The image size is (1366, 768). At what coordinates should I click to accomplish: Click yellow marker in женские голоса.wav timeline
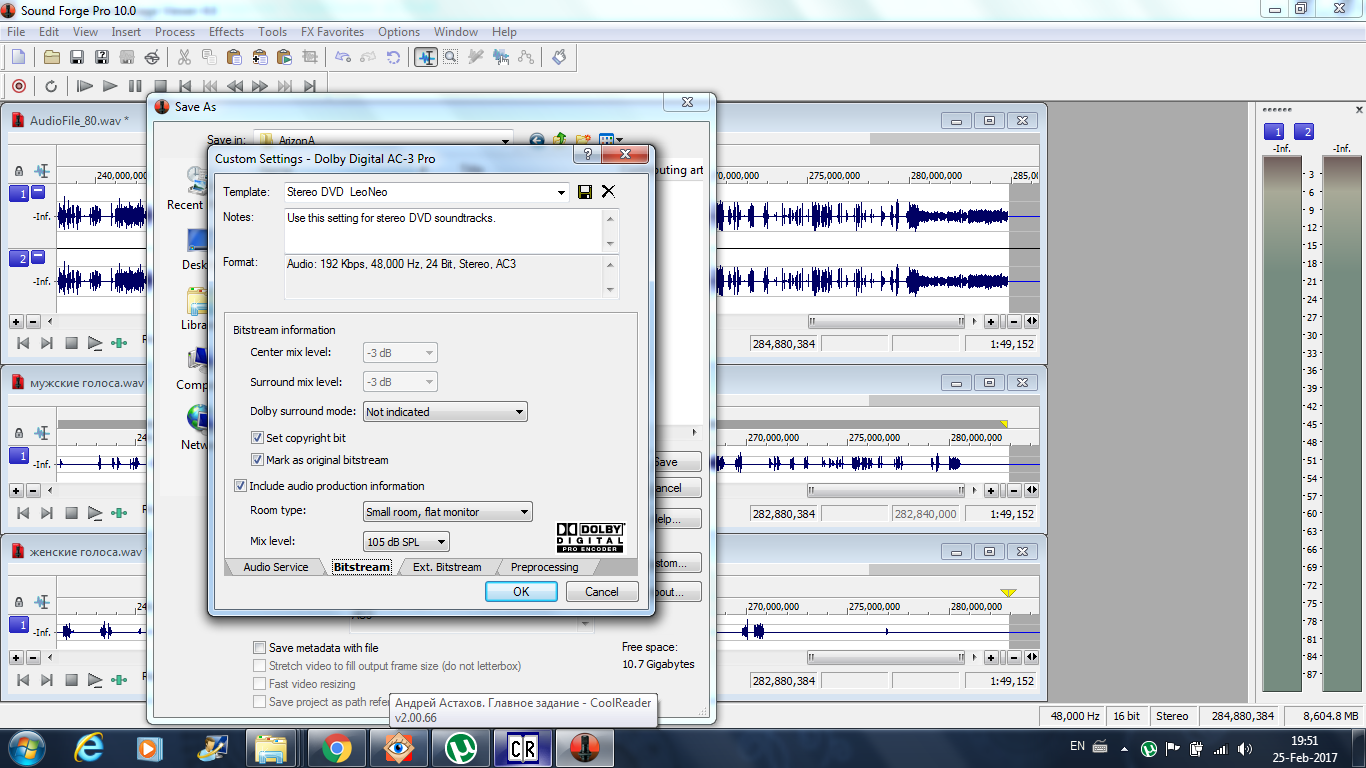pyautogui.click(x=1008, y=594)
